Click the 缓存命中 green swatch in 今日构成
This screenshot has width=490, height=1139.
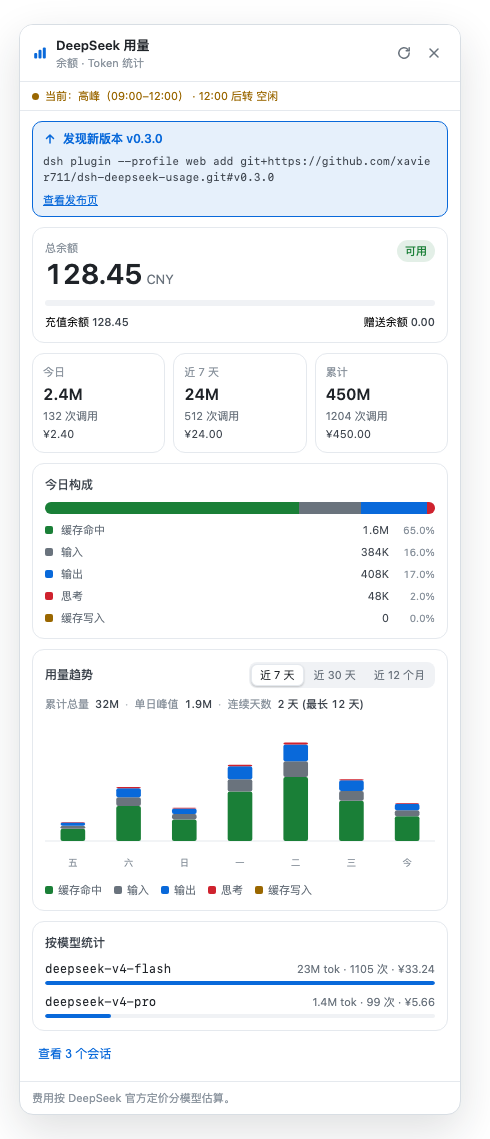click(49, 530)
